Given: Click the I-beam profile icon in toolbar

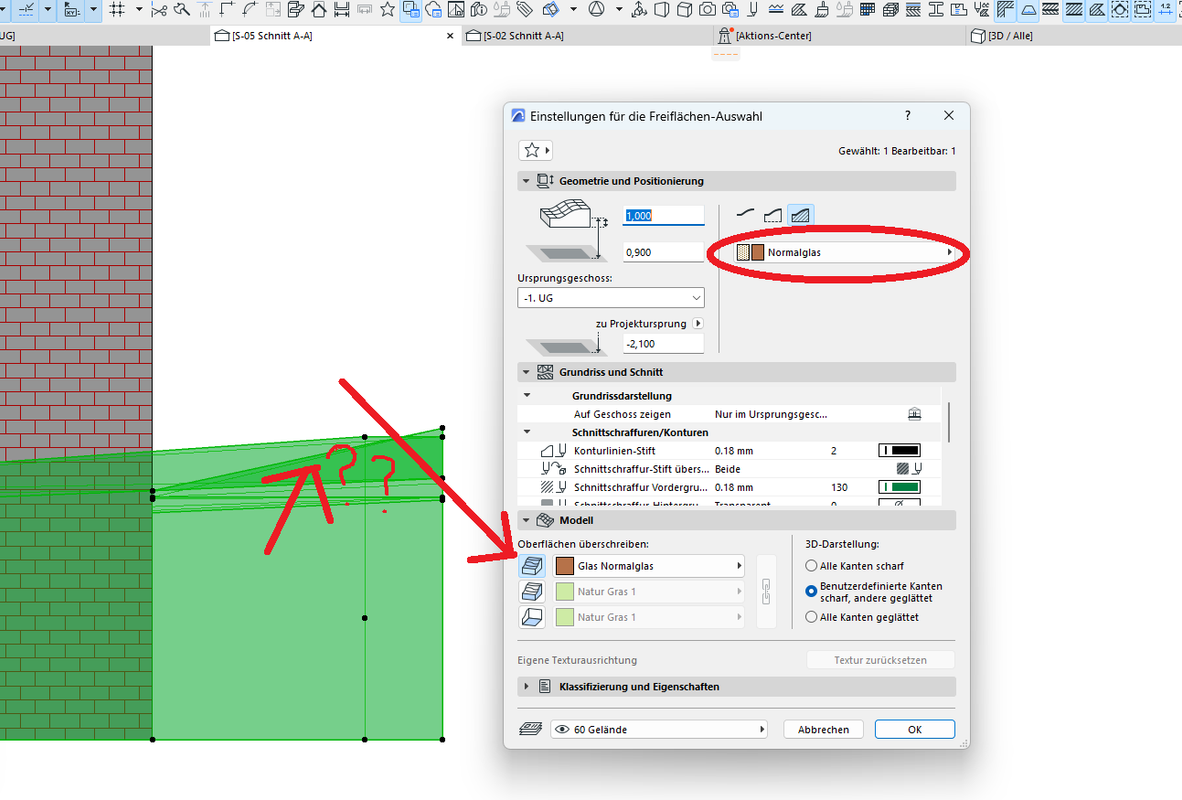Looking at the screenshot, I should (x=936, y=10).
